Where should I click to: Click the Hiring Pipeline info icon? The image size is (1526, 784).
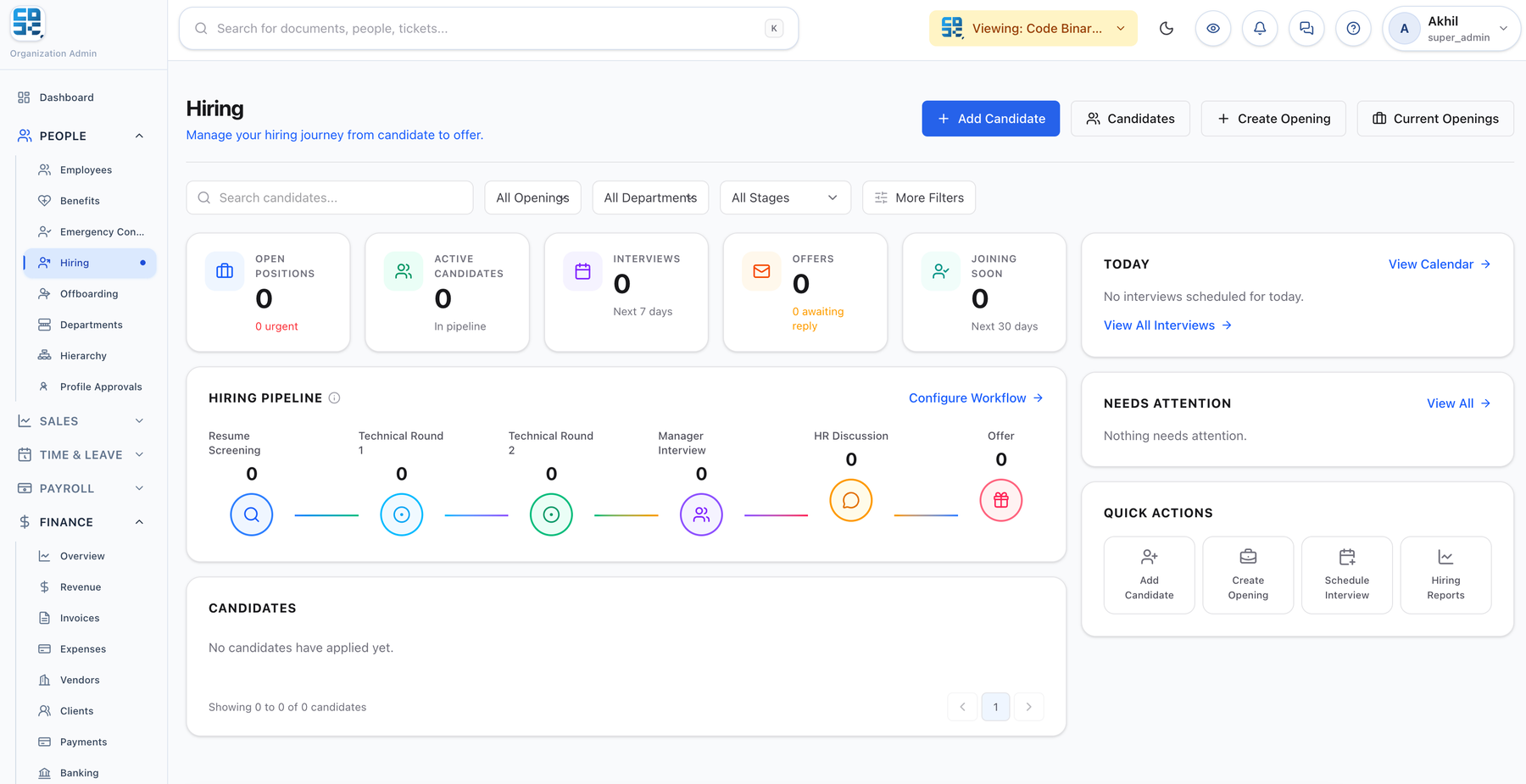[x=334, y=398]
